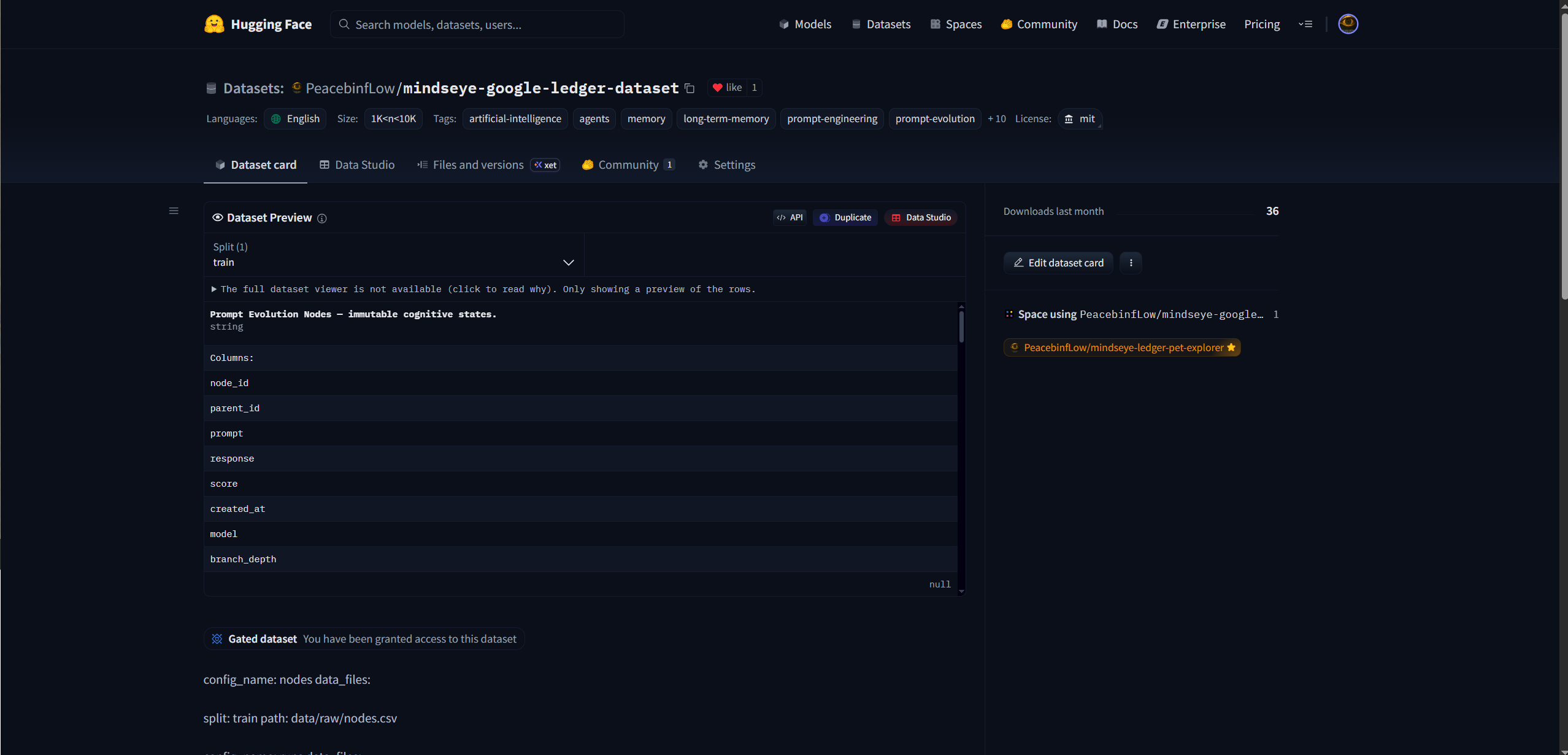The width and height of the screenshot is (1568, 755).
Task: Open the Pricing page
Action: pyautogui.click(x=1262, y=25)
